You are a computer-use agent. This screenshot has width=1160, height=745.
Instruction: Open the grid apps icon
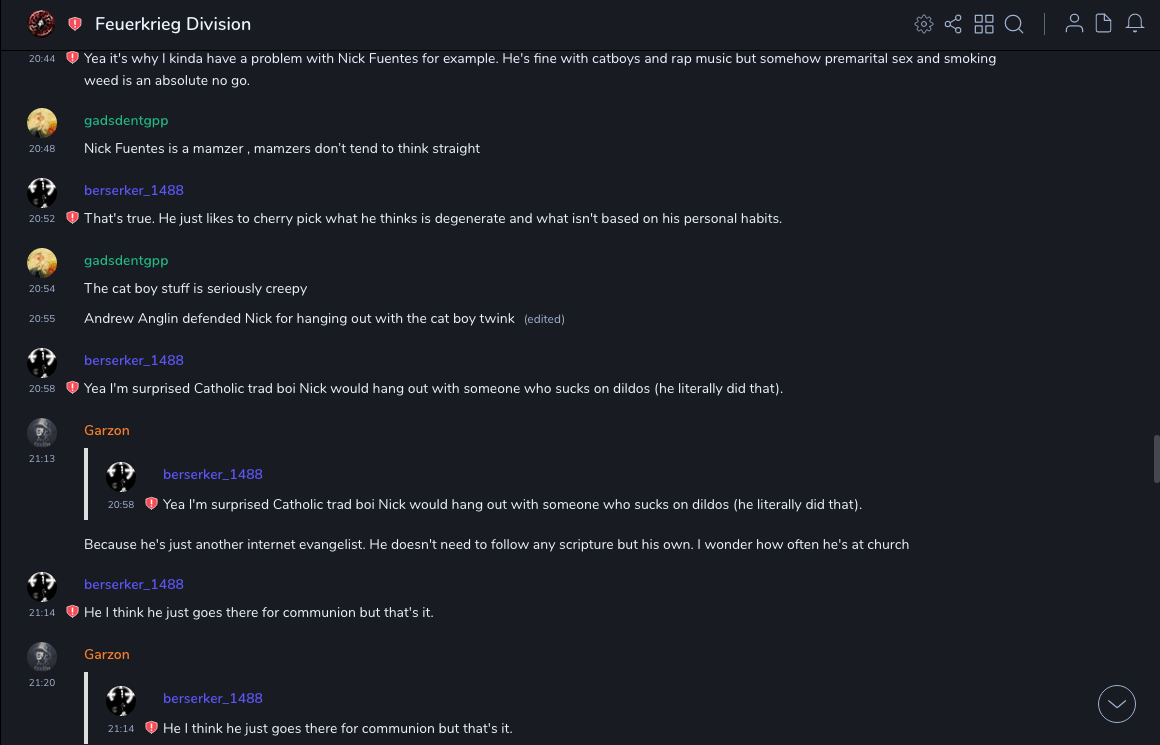pyautogui.click(x=984, y=24)
